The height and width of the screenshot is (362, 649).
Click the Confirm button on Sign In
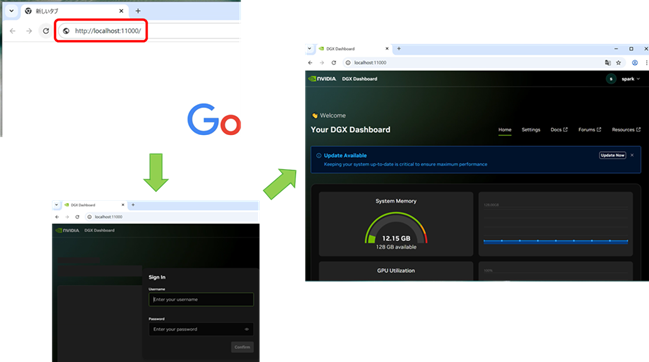242,347
